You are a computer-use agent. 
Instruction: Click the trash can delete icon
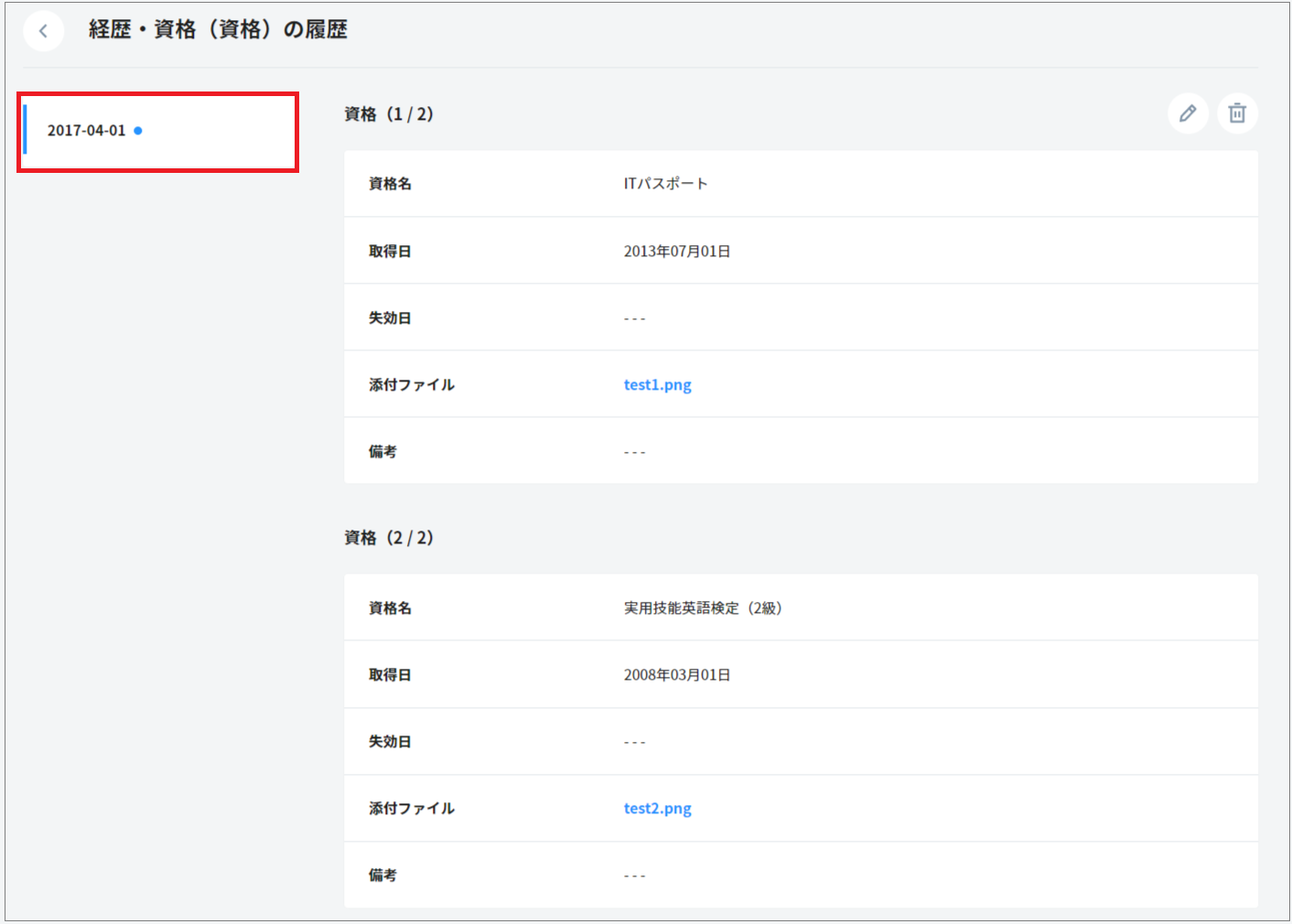pos(1237,113)
